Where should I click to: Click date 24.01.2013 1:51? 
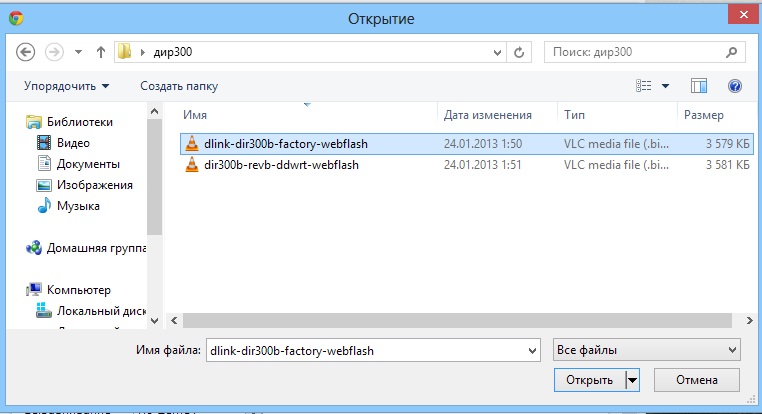[482, 165]
